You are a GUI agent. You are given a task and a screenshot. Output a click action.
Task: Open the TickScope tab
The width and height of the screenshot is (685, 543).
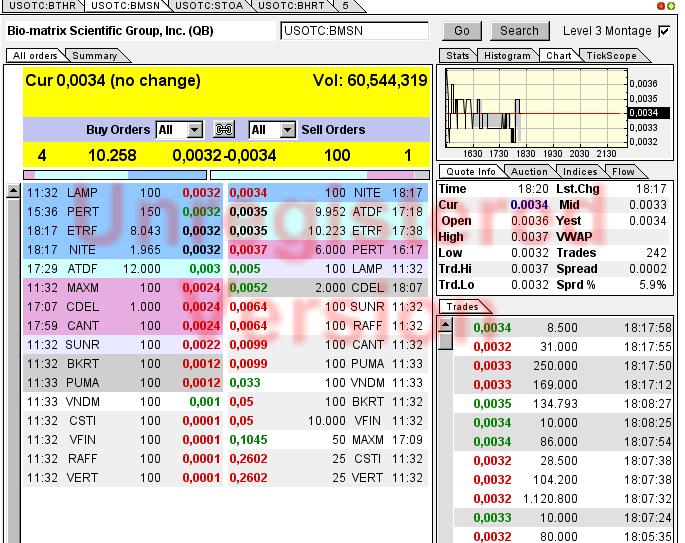point(611,55)
